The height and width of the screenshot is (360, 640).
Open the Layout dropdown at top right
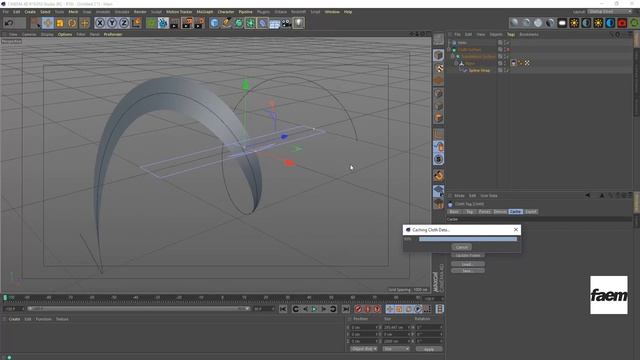pyautogui.click(x=610, y=12)
